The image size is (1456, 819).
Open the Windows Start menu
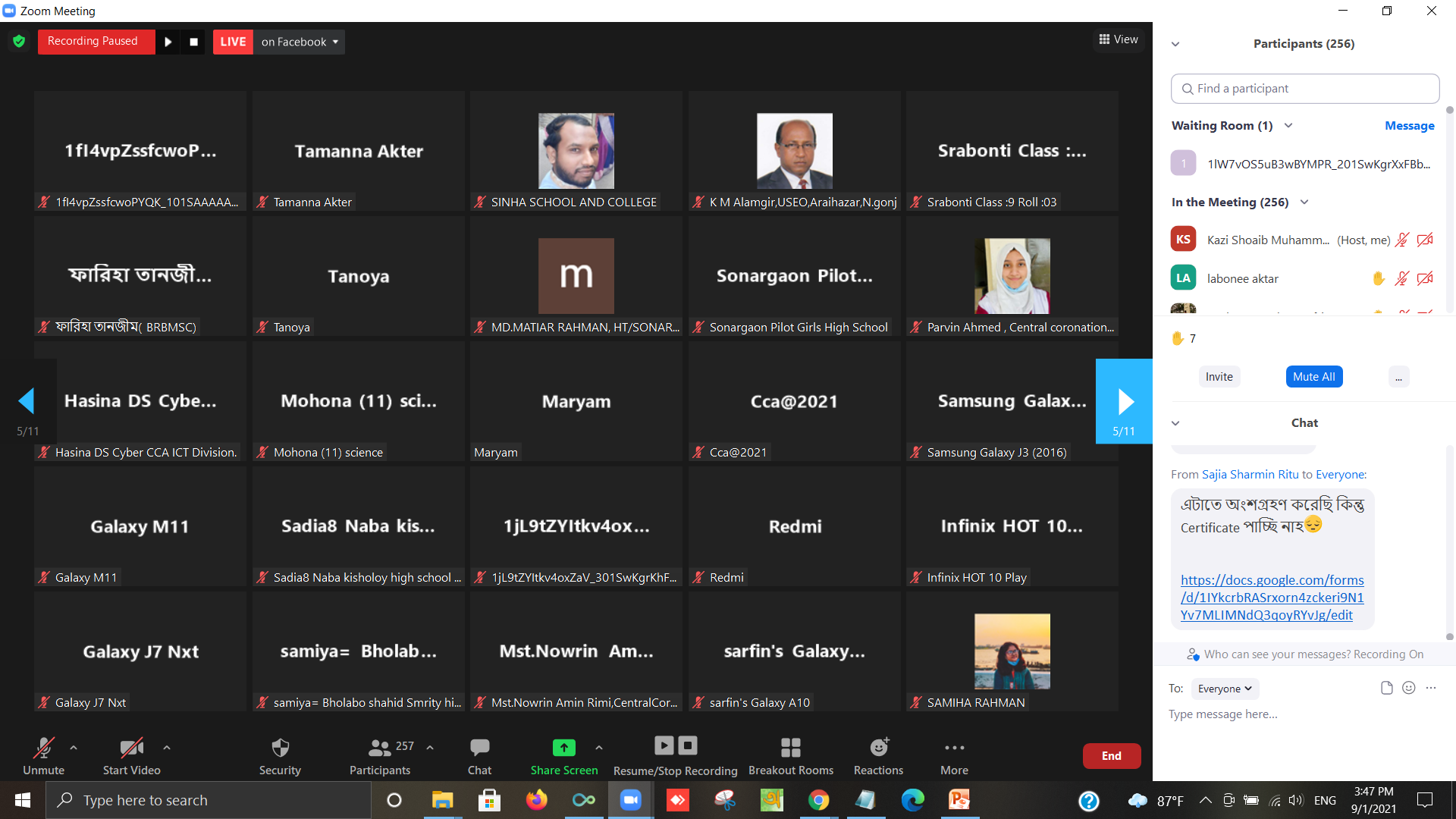[23, 800]
